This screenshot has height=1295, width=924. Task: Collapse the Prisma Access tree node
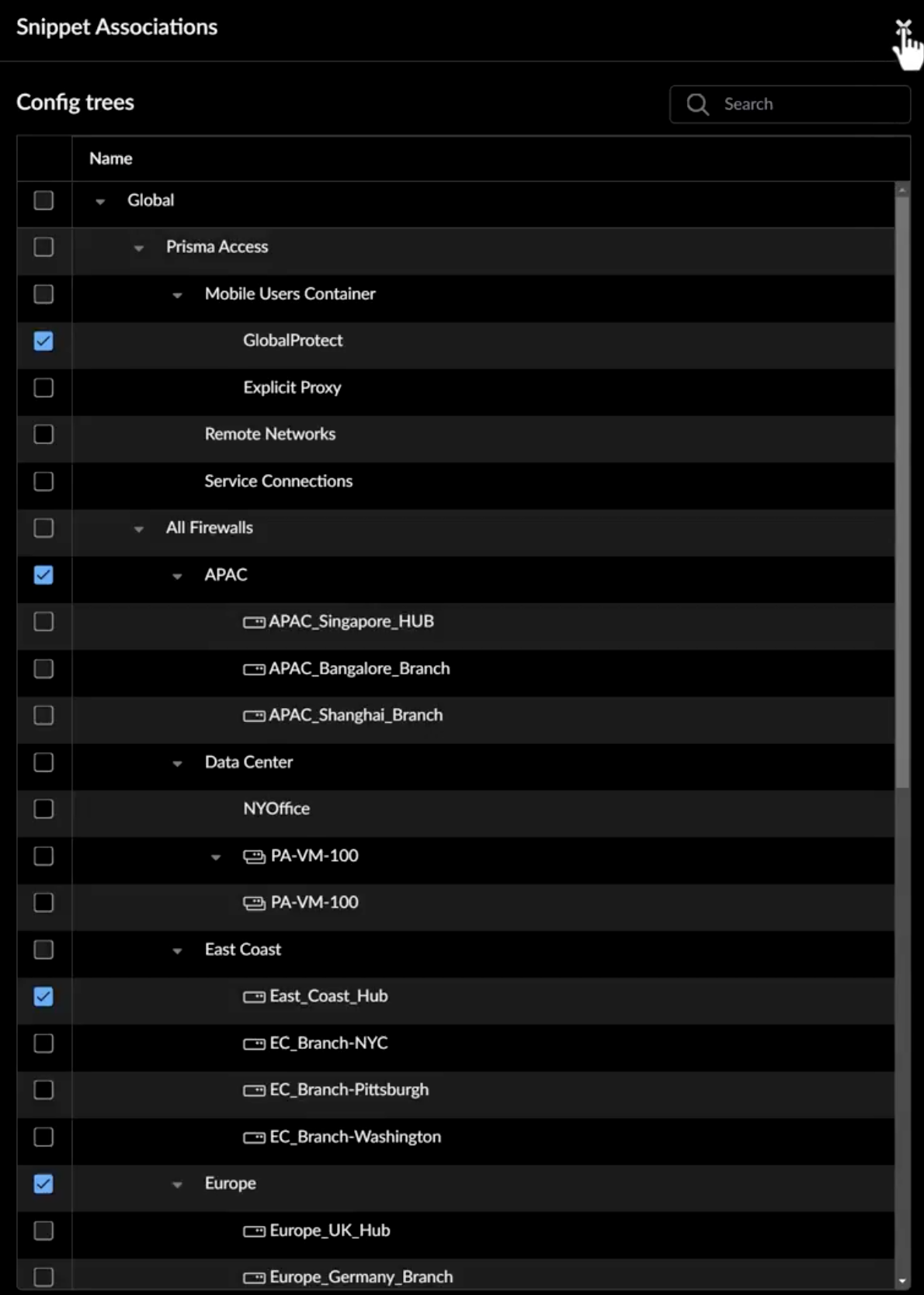[139, 248]
